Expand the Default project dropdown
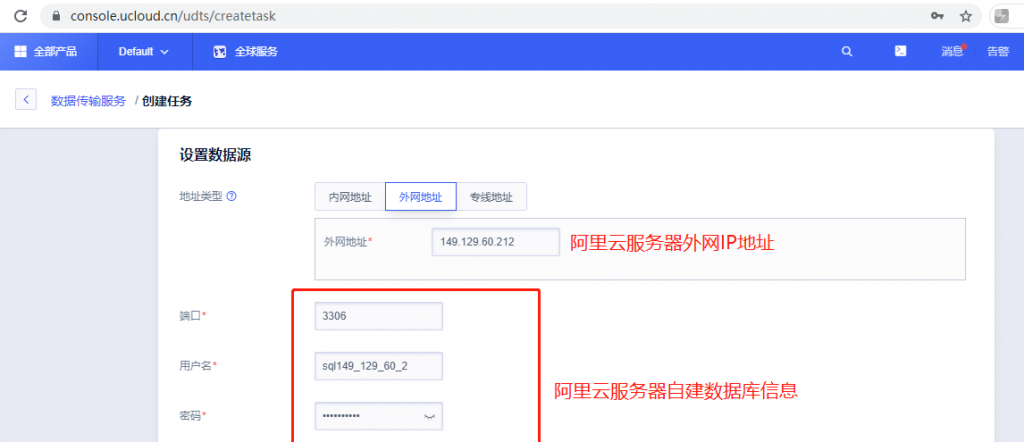Image resolution: width=1024 pixels, height=442 pixels. 144,52
